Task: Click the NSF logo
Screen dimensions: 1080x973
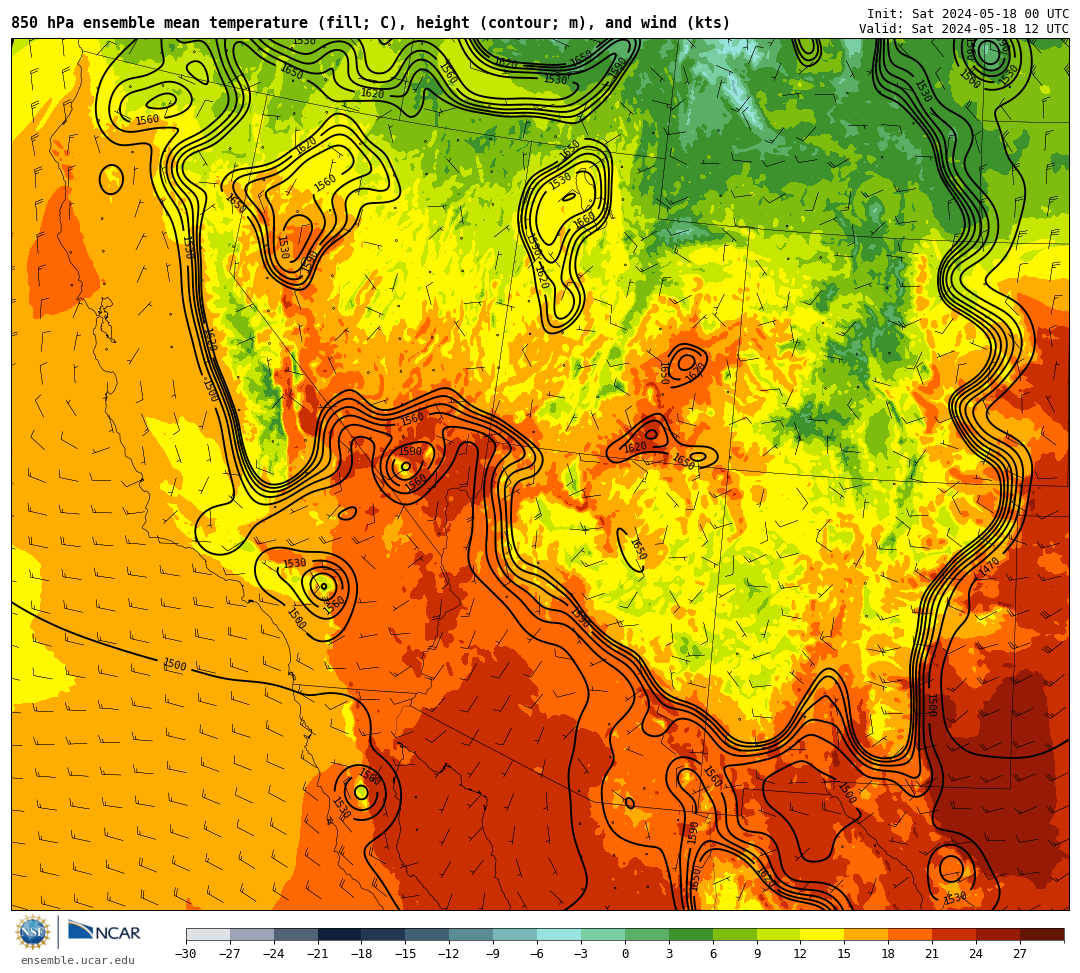Action: pyautogui.click(x=32, y=932)
